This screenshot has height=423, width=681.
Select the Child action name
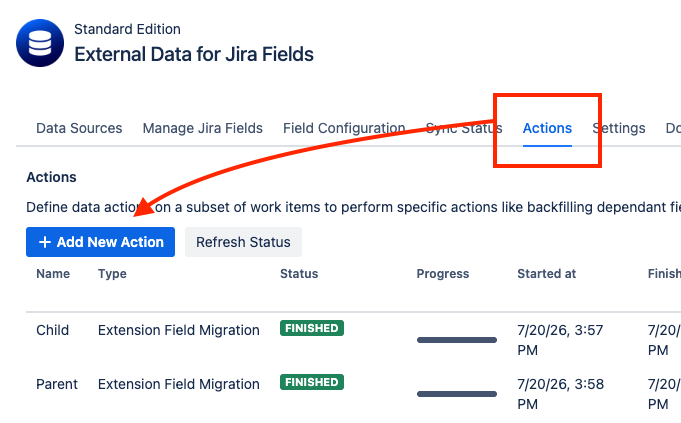click(53, 330)
